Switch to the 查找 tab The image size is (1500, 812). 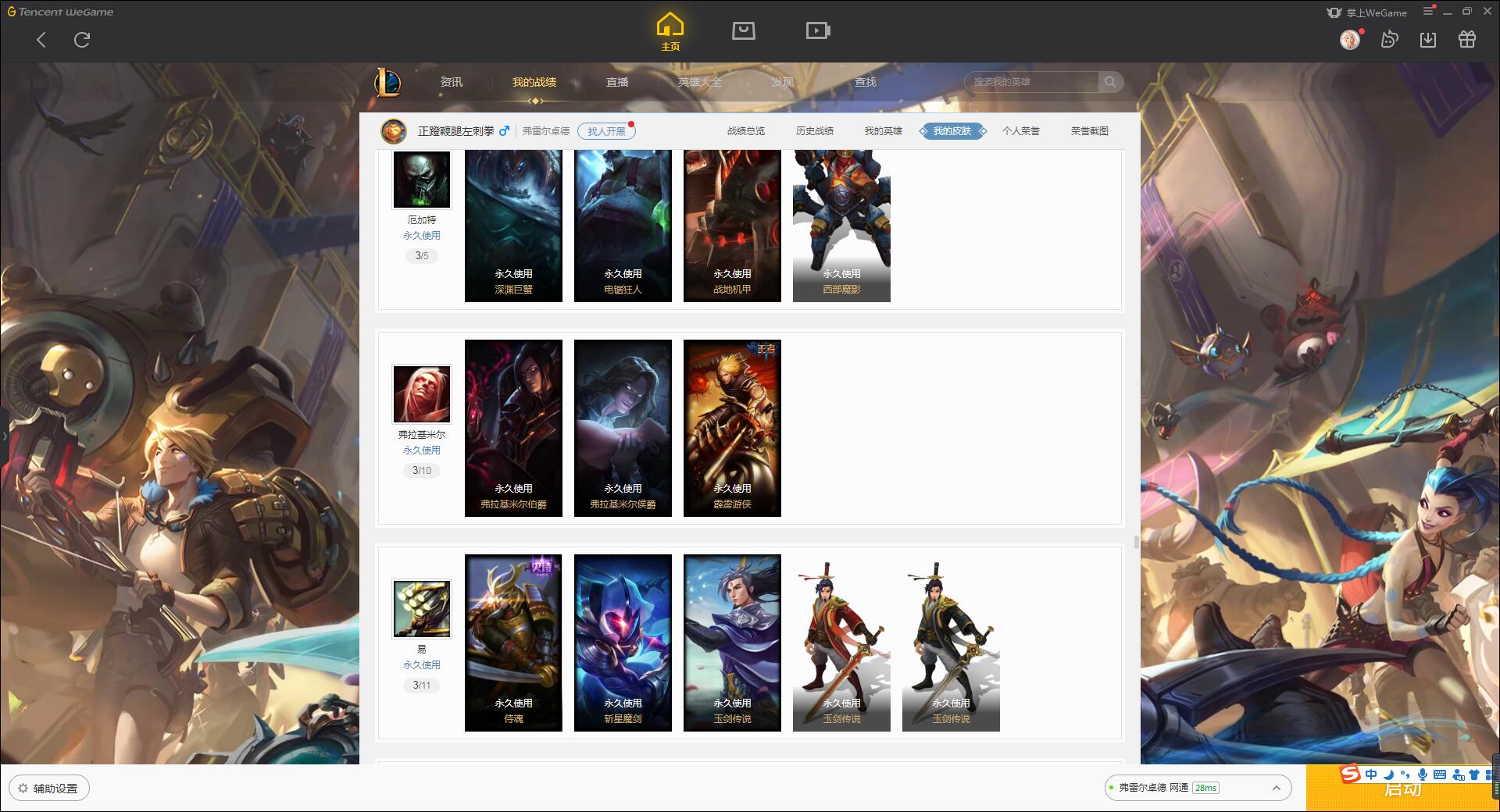866,82
